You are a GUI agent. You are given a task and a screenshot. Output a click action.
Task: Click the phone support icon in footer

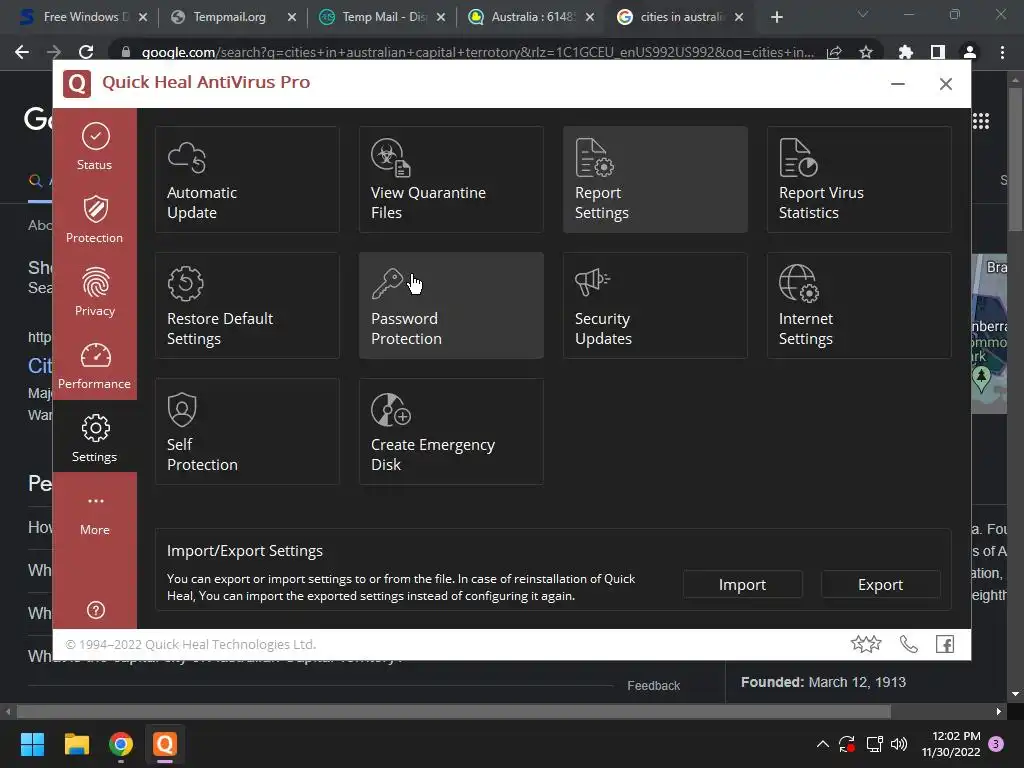pyautogui.click(x=908, y=645)
